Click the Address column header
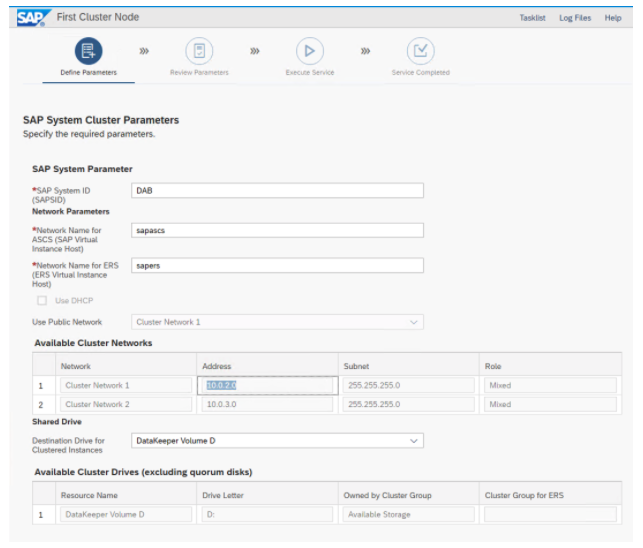The image size is (643, 548). pos(267,366)
